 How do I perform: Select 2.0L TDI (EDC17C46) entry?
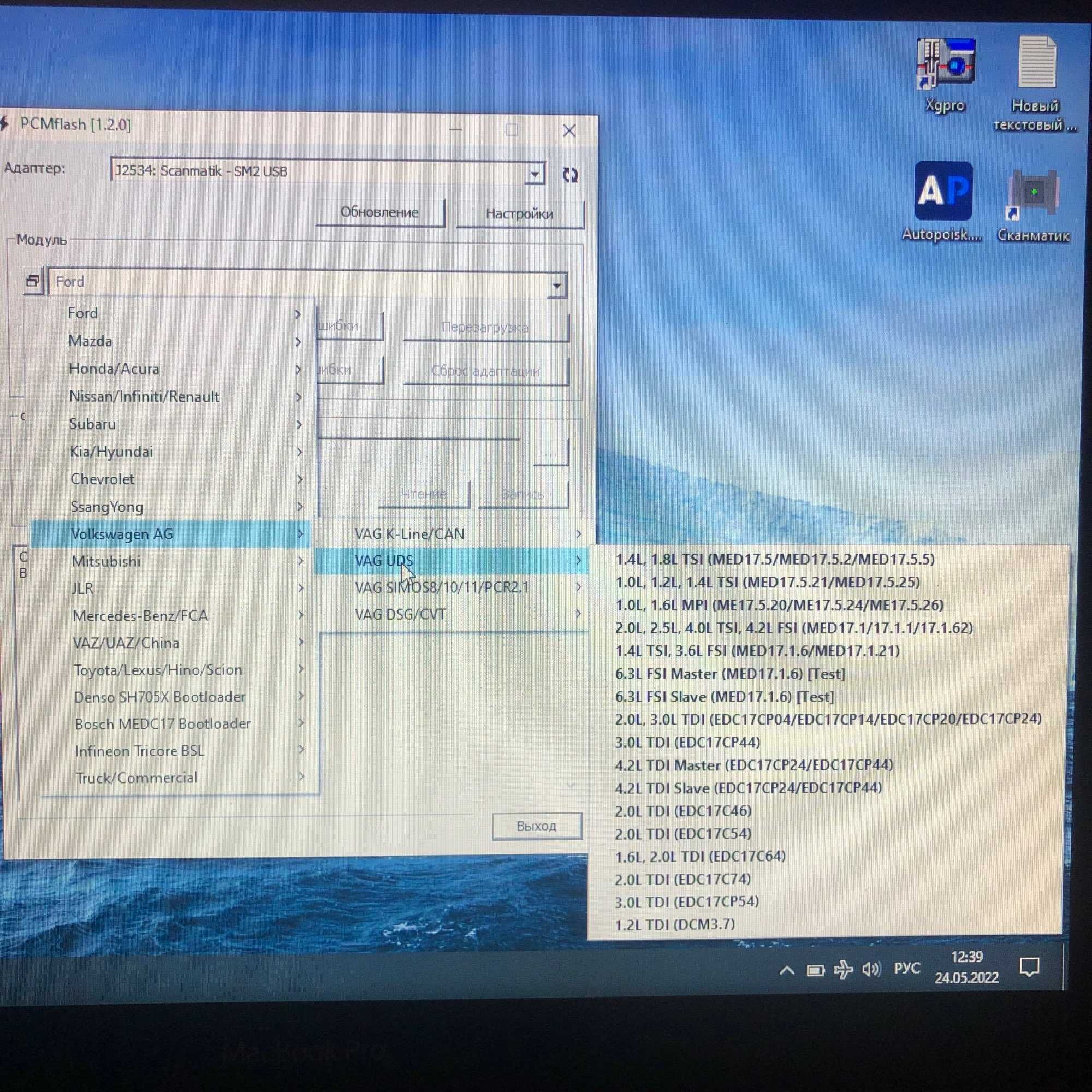point(683,810)
